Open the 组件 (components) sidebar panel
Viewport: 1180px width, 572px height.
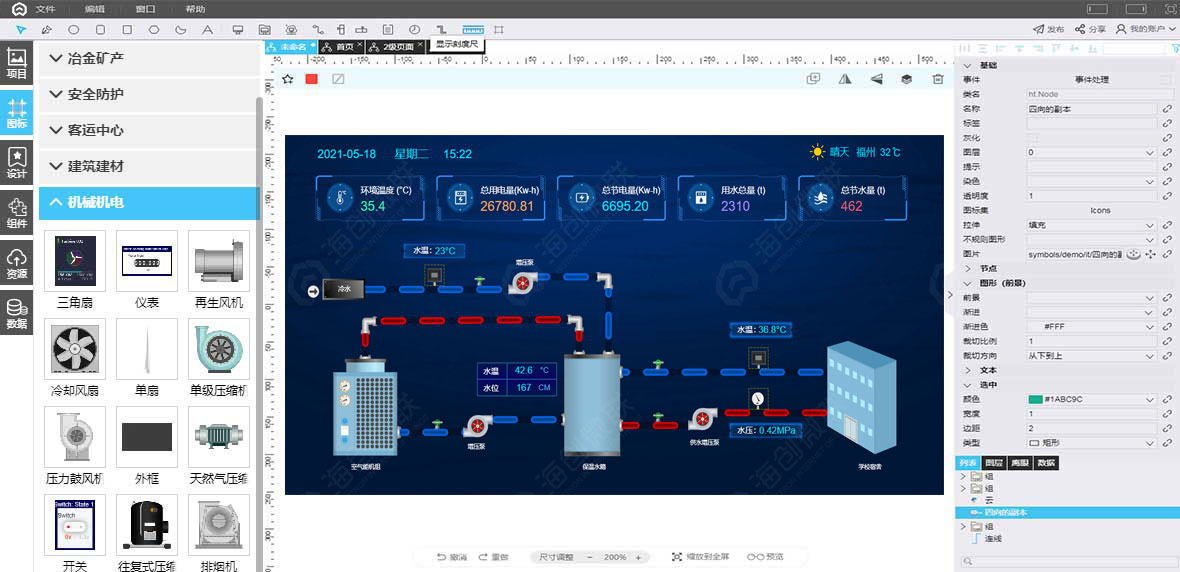[17, 211]
